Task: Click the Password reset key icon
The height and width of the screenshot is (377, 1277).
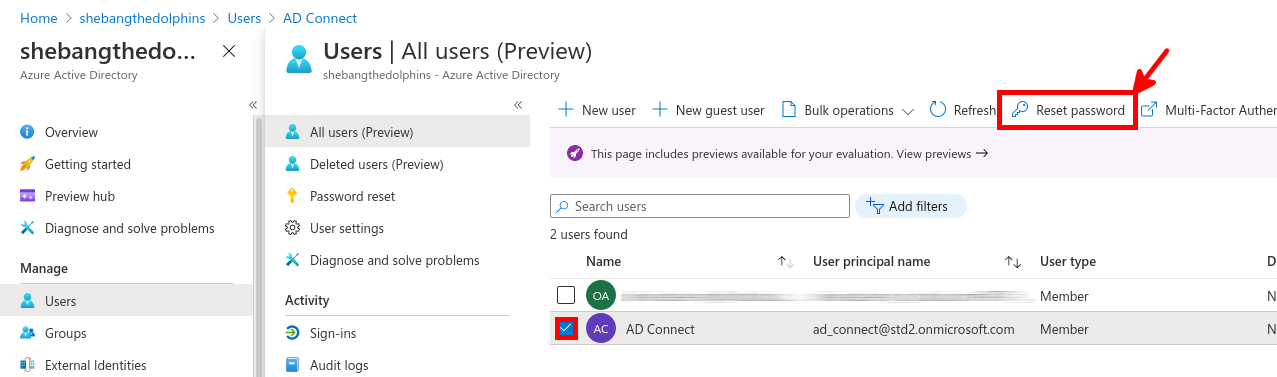Action: pos(293,196)
